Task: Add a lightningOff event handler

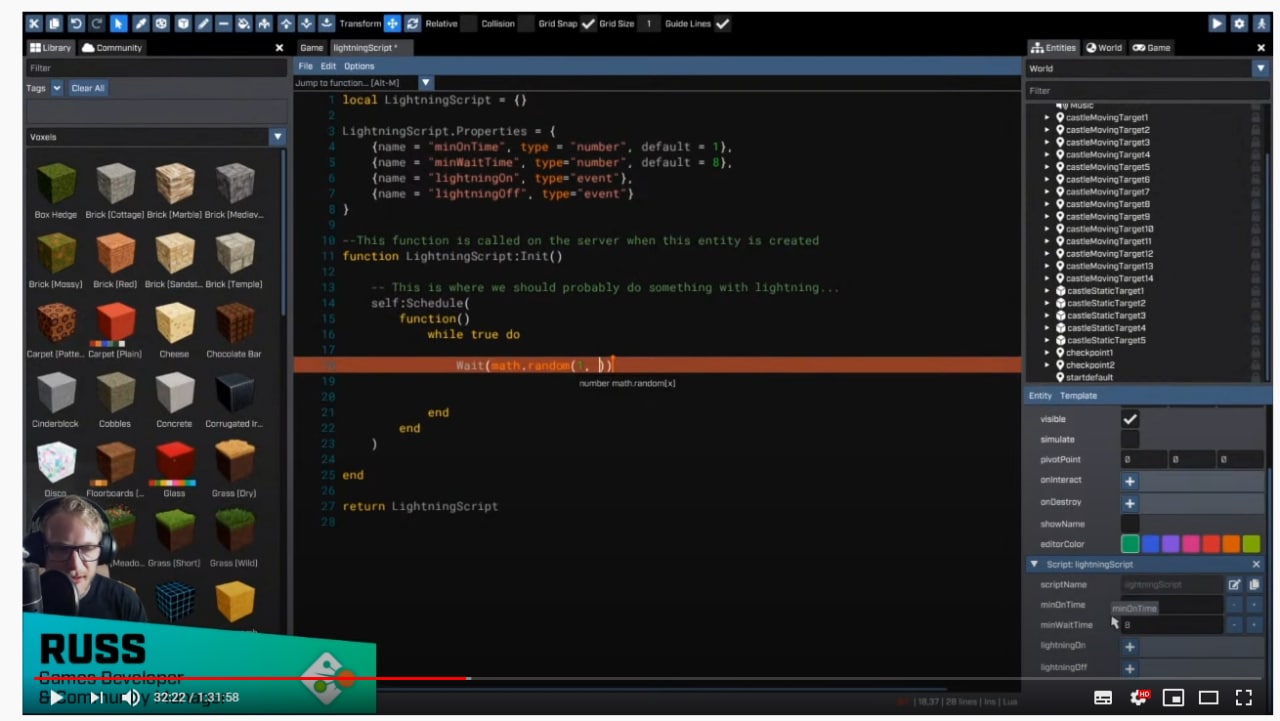Action: point(1130,668)
